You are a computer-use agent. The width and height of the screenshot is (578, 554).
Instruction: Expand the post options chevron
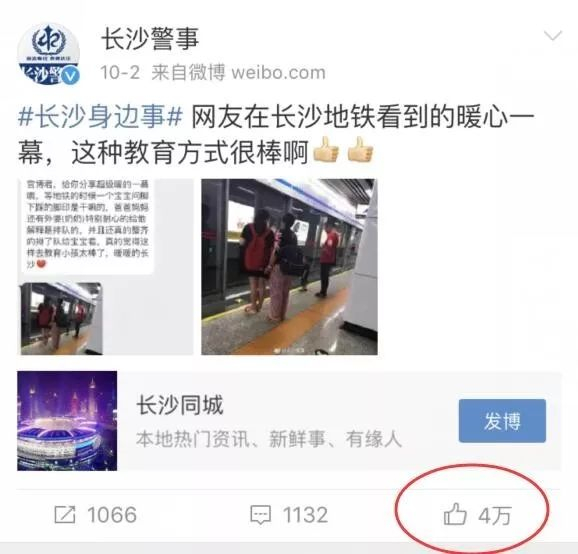(x=553, y=35)
